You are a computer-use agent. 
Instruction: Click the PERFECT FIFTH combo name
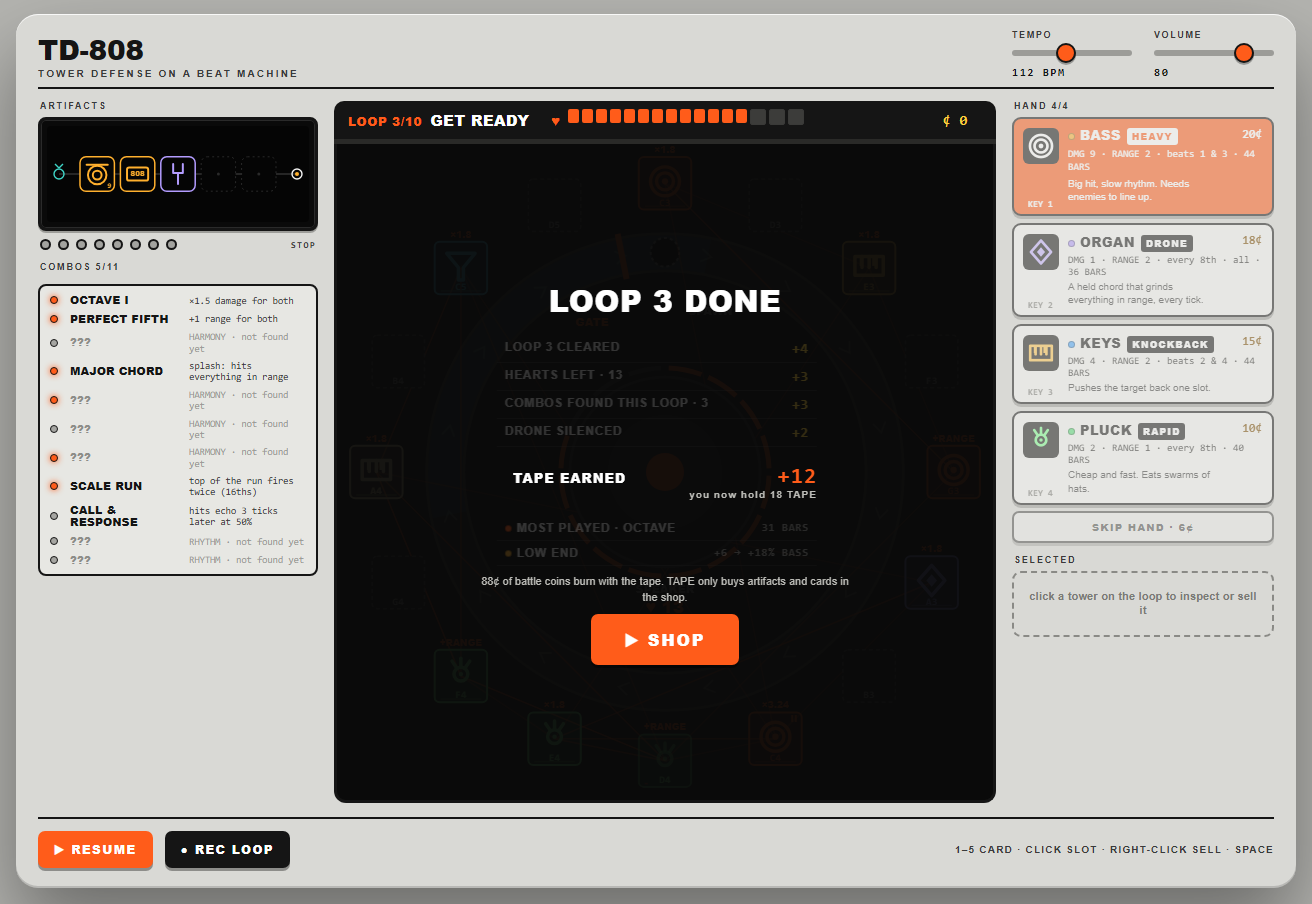[119, 319]
